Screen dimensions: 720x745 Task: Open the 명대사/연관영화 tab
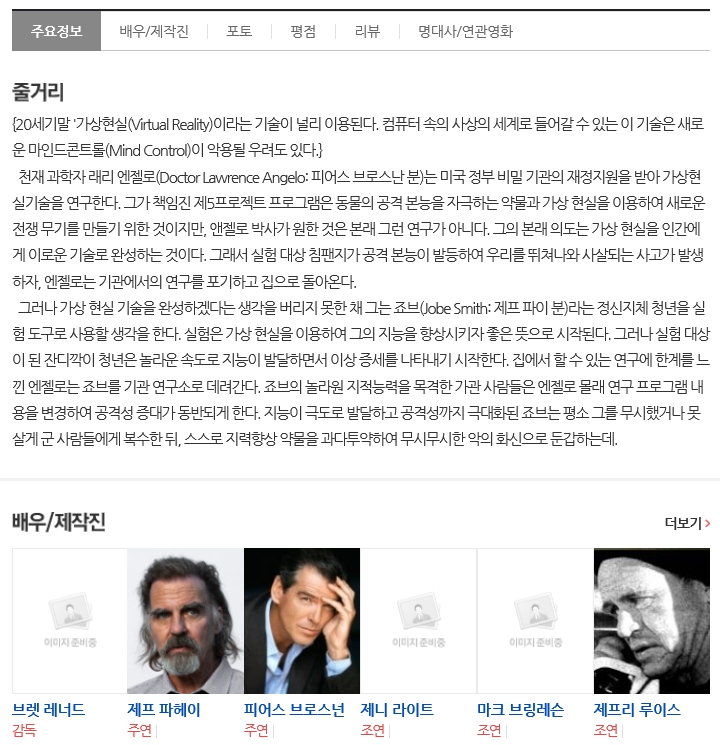tap(465, 31)
